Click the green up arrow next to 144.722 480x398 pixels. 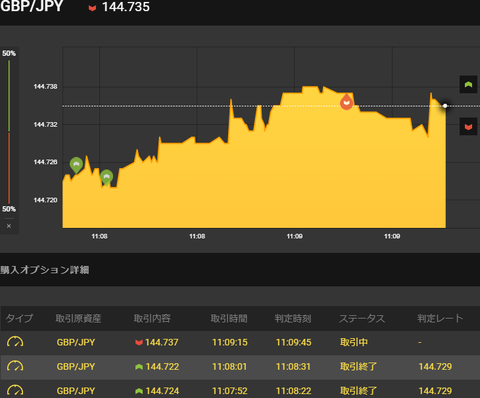click(x=139, y=367)
